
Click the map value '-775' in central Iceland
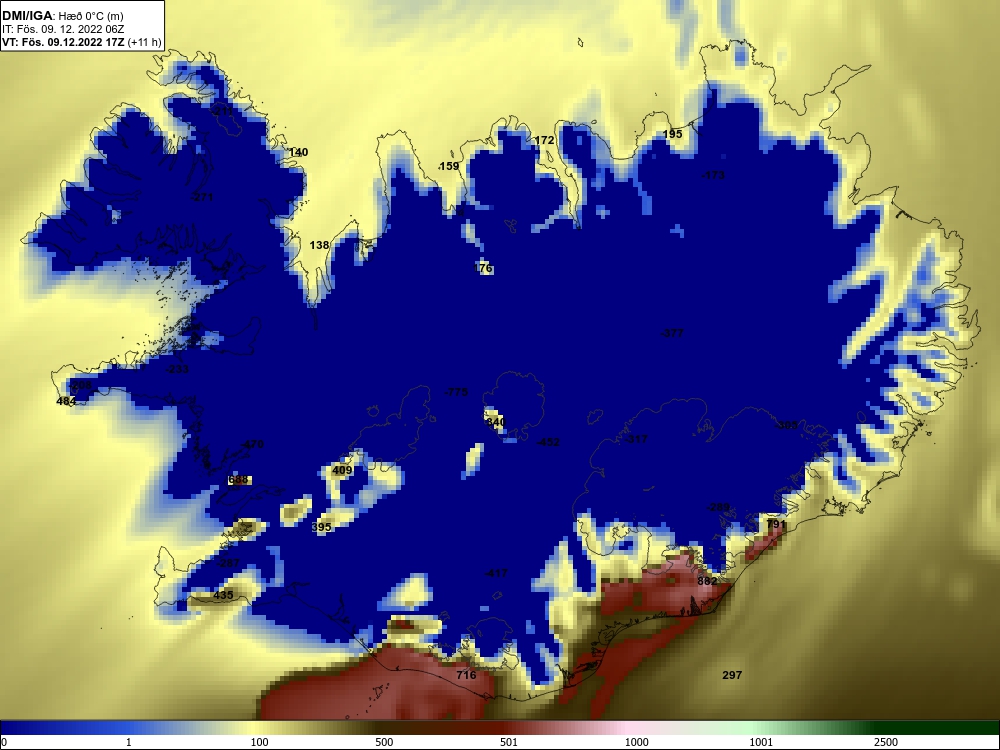coord(457,392)
